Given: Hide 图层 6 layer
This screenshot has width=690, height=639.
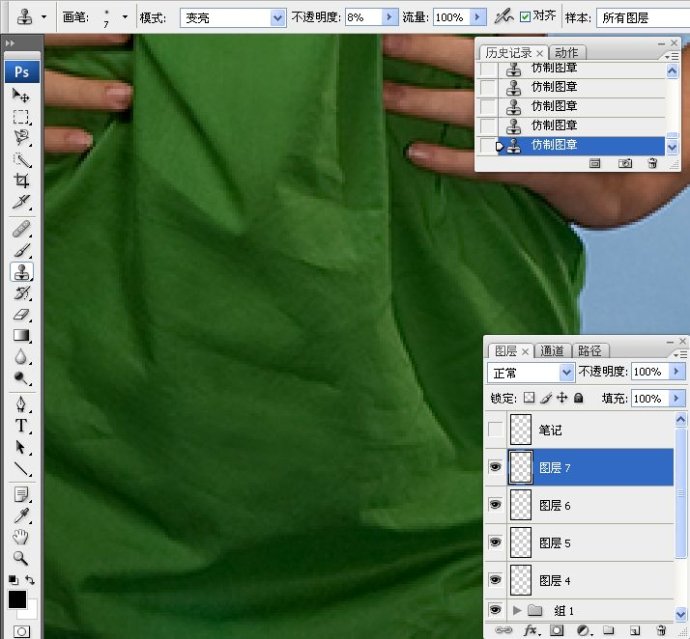Looking at the screenshot, I should point(495,504).
